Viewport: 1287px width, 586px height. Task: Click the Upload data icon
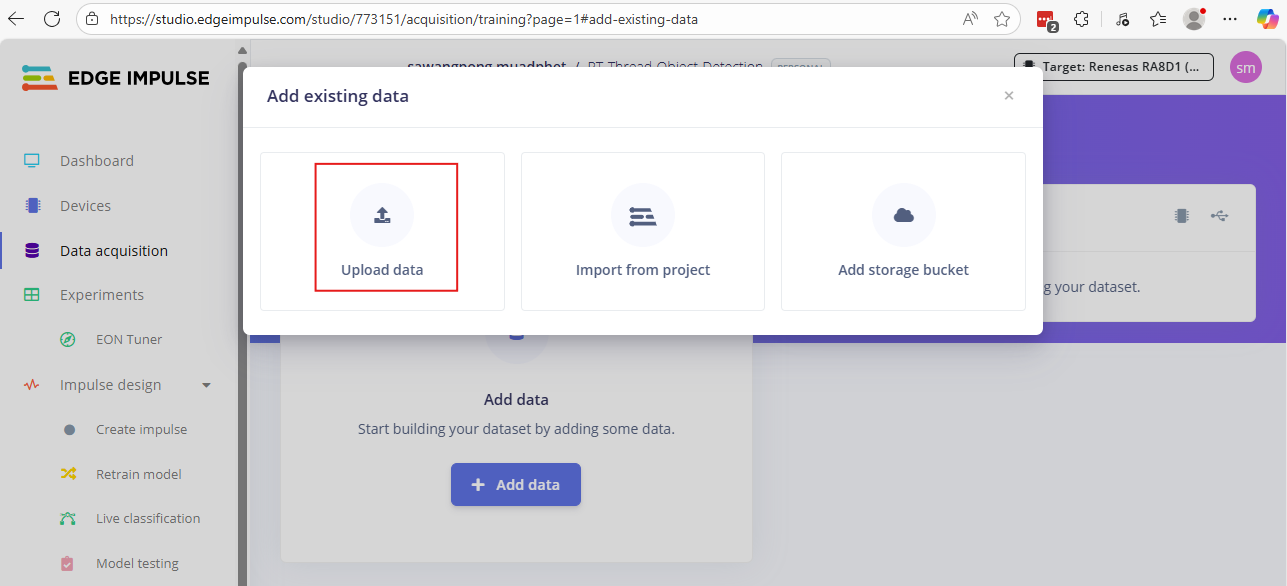pyautogui.click(x=382, y=215)
